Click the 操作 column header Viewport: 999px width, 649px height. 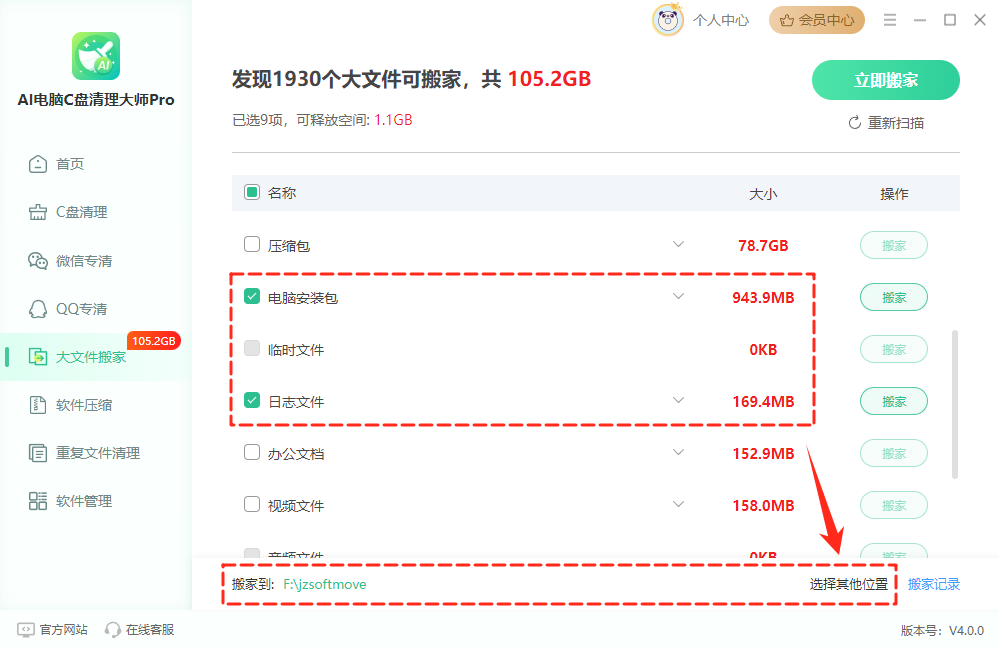pos(894,194)
